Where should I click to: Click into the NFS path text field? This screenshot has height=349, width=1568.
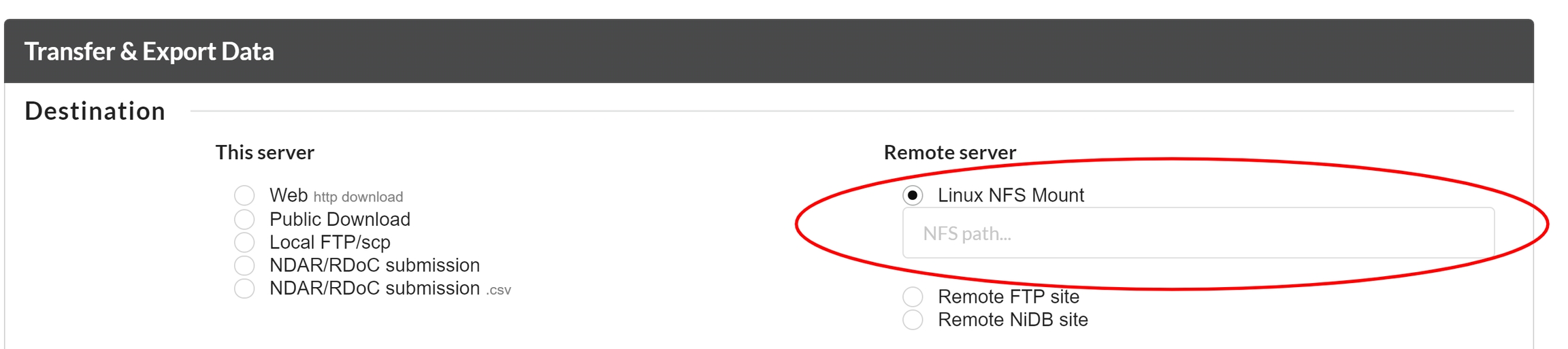[1198, 233]
